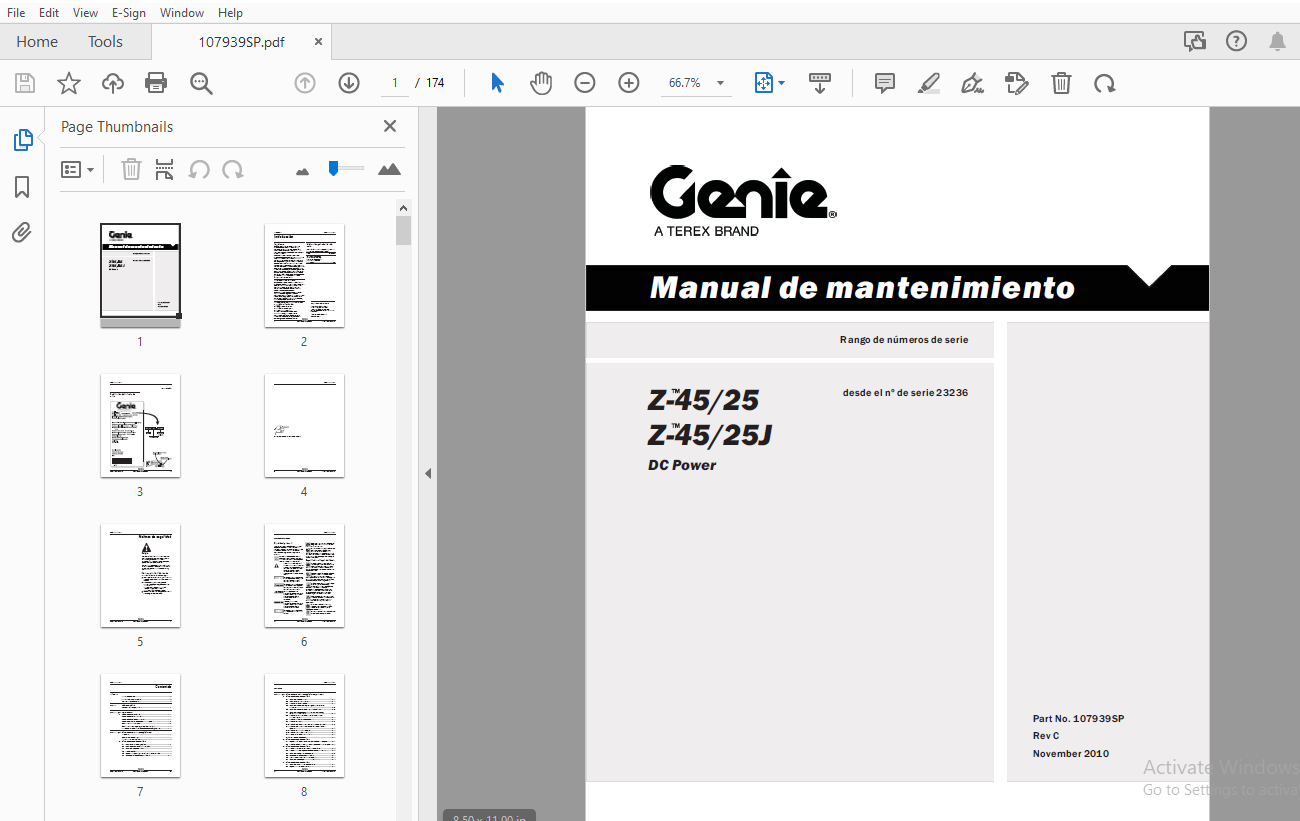Close the Page Thumbnails panel

pos(390,126)
